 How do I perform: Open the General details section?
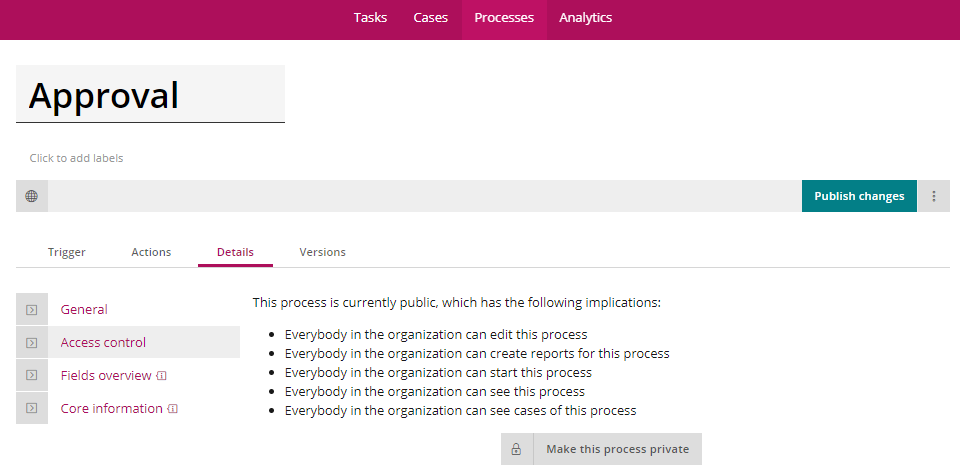(x=84, y=310)
